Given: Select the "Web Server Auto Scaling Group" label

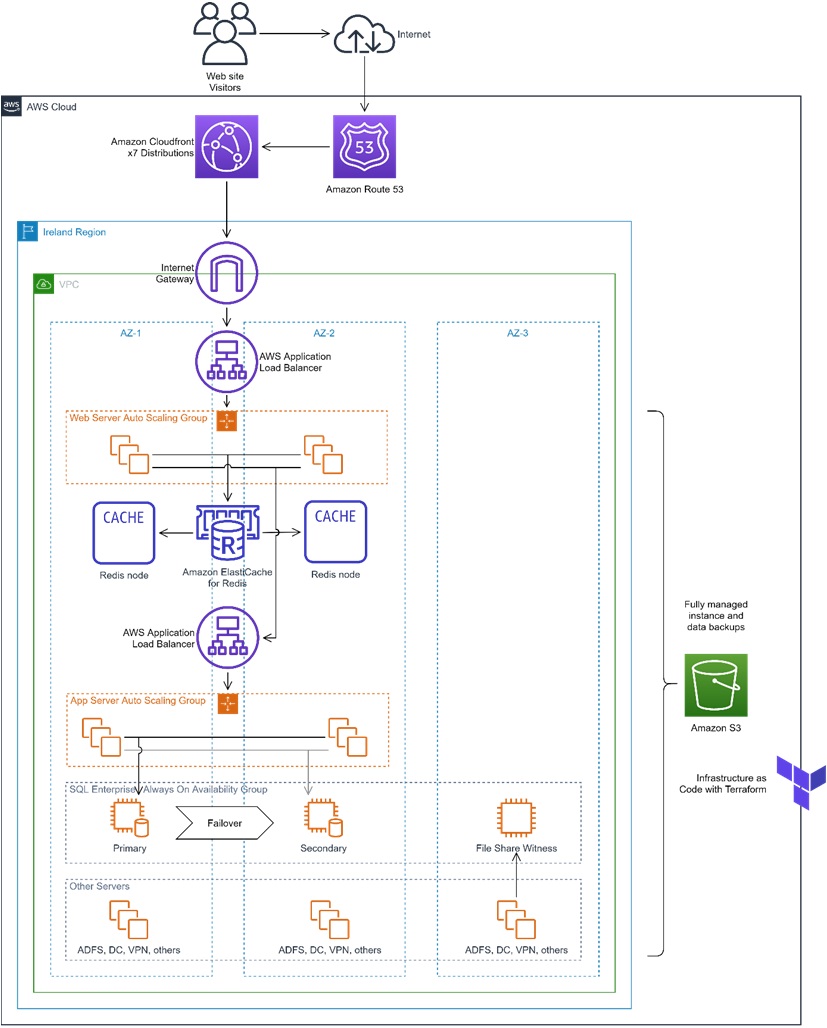Looking at the screenshot, I should pyautogui.click(x=138, y=418).
